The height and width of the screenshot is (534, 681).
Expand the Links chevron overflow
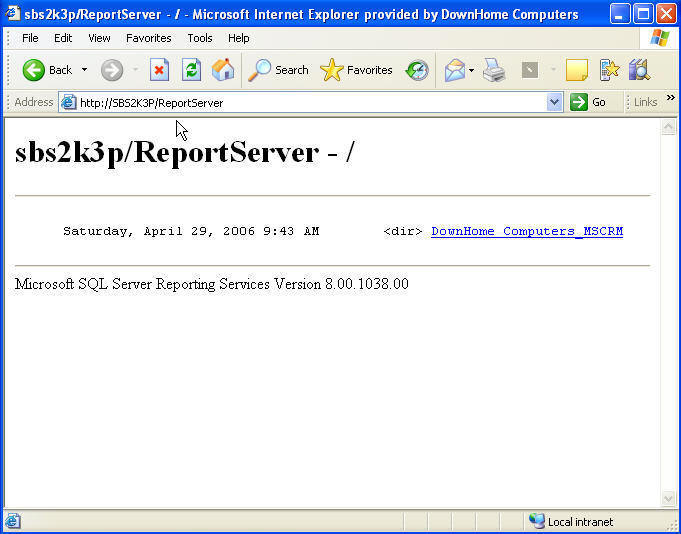click(x=671, y=98)
